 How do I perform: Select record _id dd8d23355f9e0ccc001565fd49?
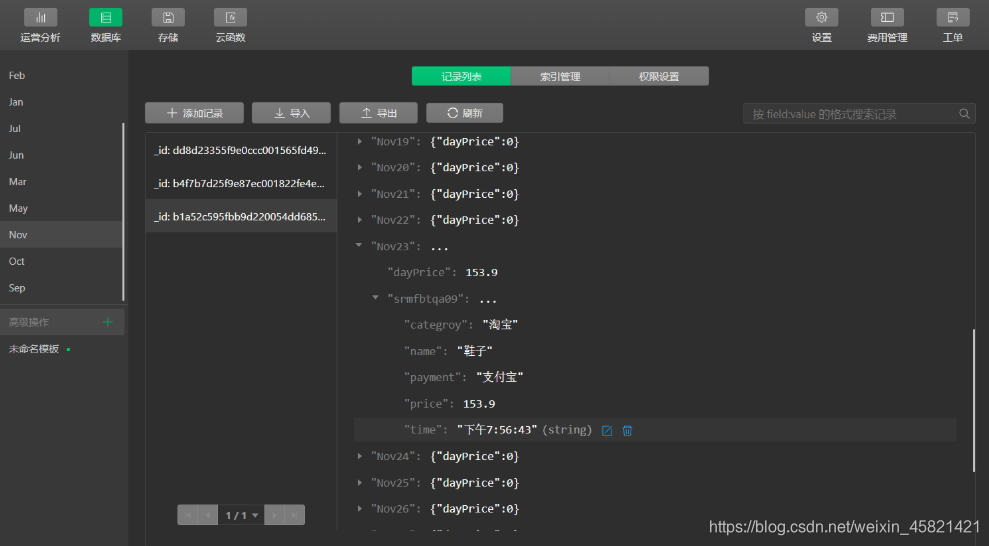click(241, 150)
